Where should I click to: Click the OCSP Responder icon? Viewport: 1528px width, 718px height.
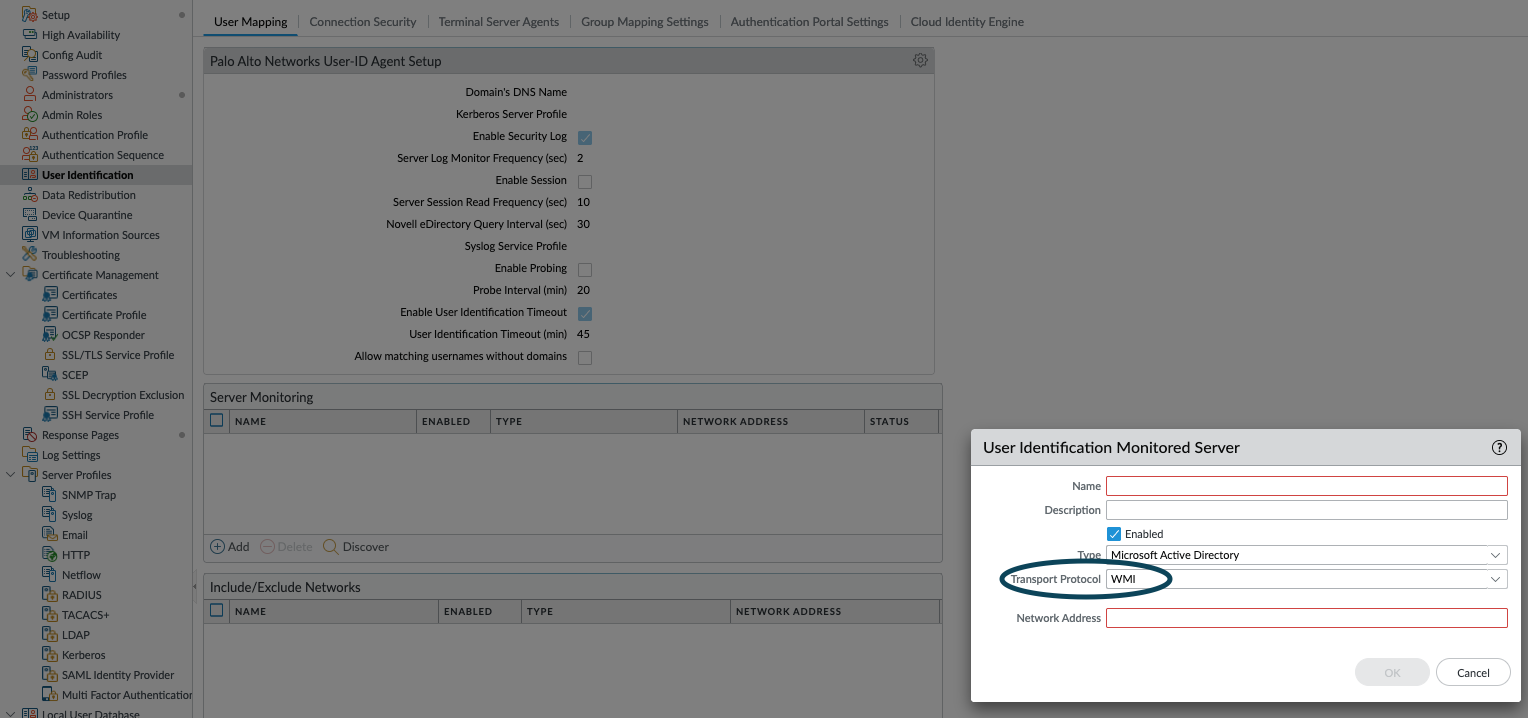(50, 335)
